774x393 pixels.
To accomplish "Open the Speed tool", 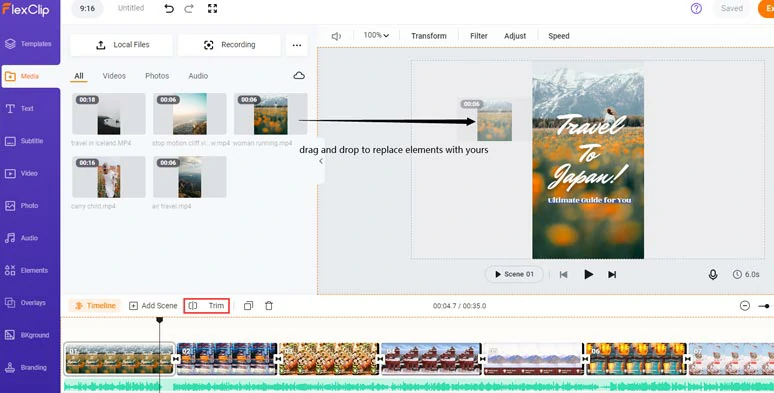I will 559,36.
